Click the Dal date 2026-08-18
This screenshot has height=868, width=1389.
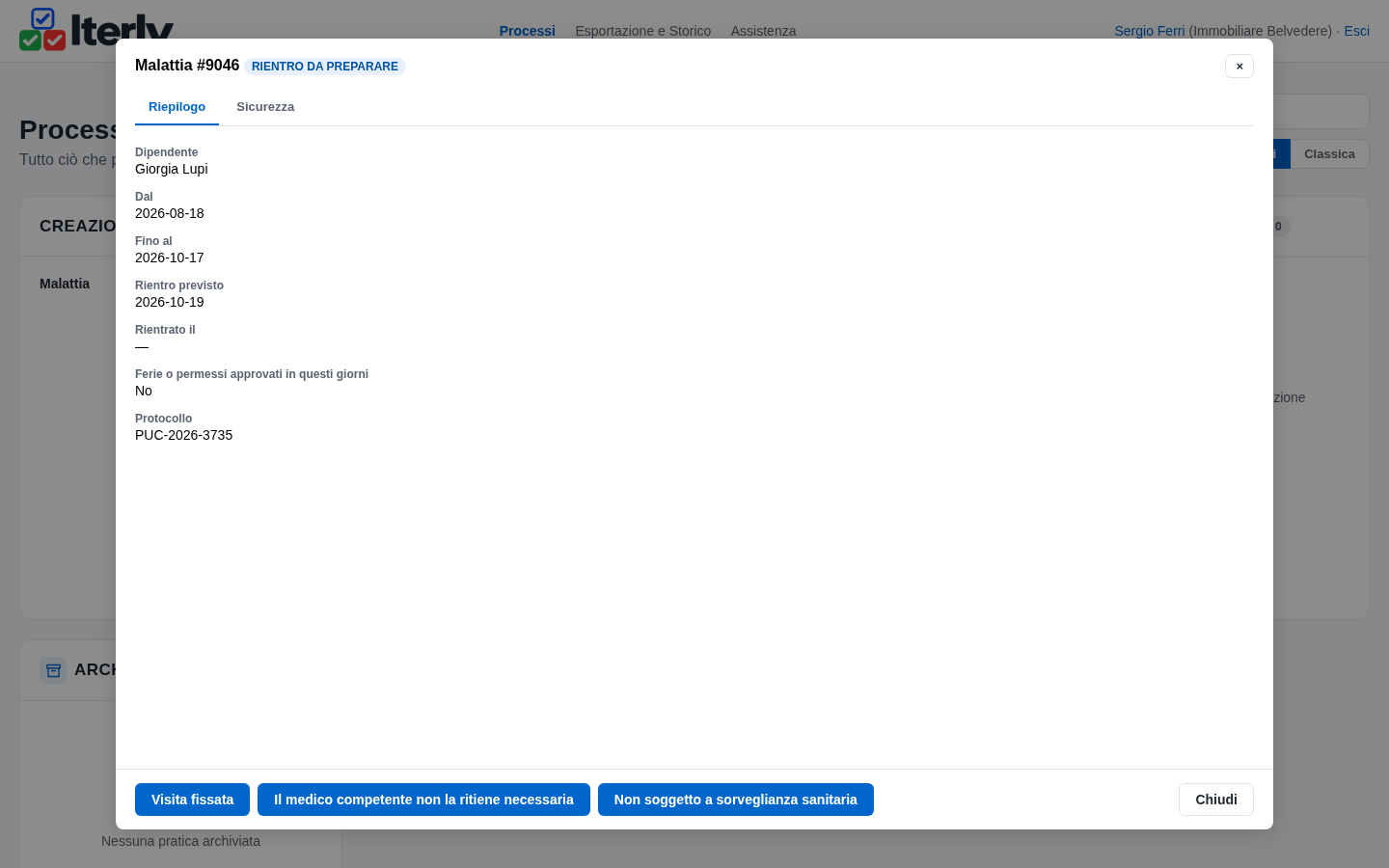[x=170, y=213]
